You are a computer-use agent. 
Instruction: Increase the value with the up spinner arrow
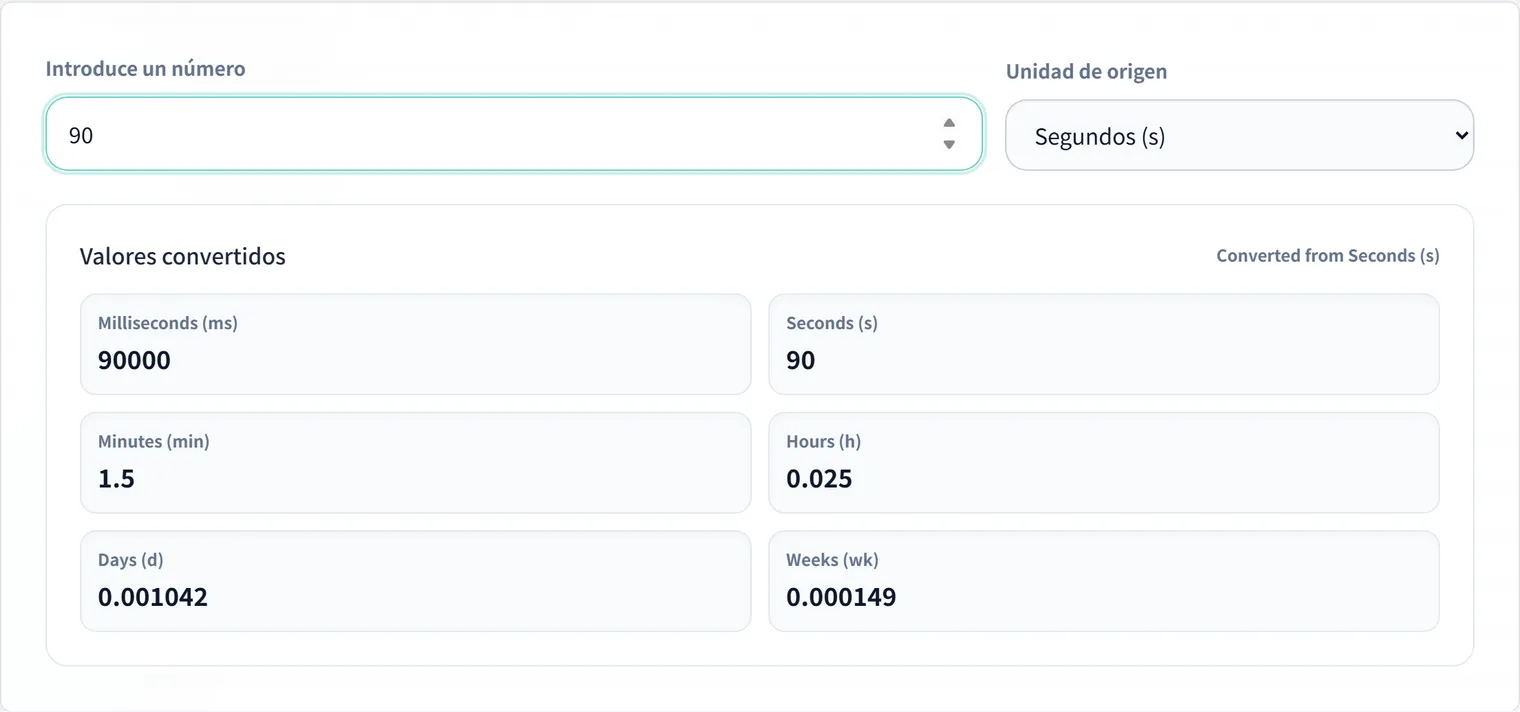949,123
